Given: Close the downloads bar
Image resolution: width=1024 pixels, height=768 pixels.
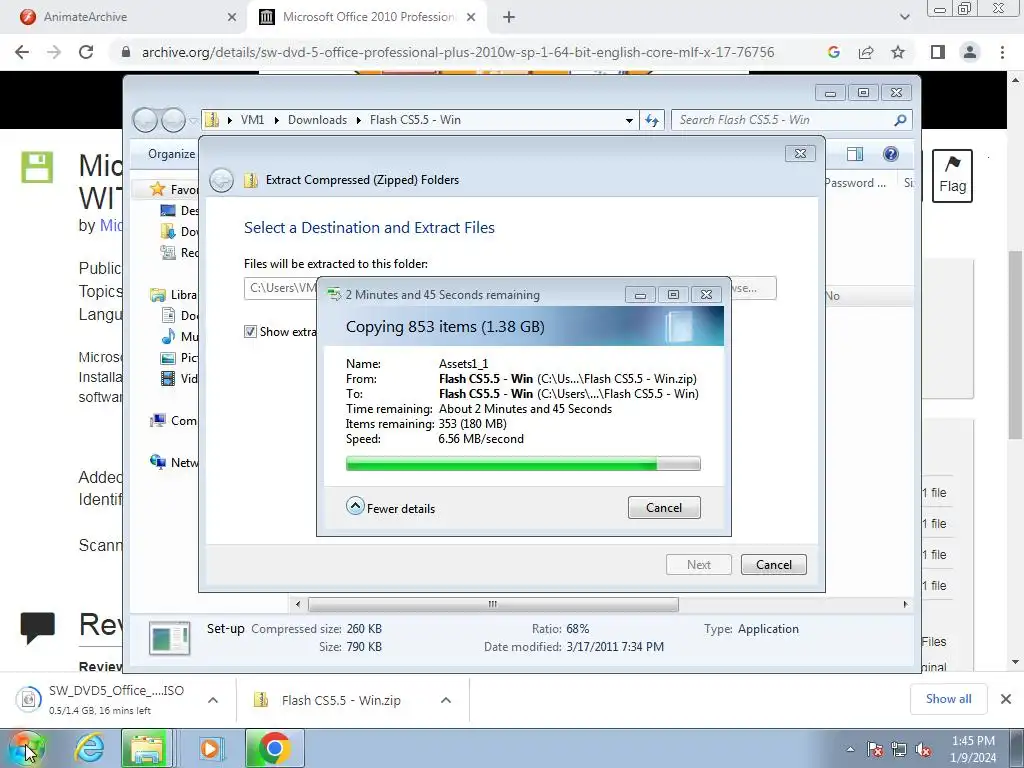Looking at the screenshot, I should click(x=1006, y=699).
